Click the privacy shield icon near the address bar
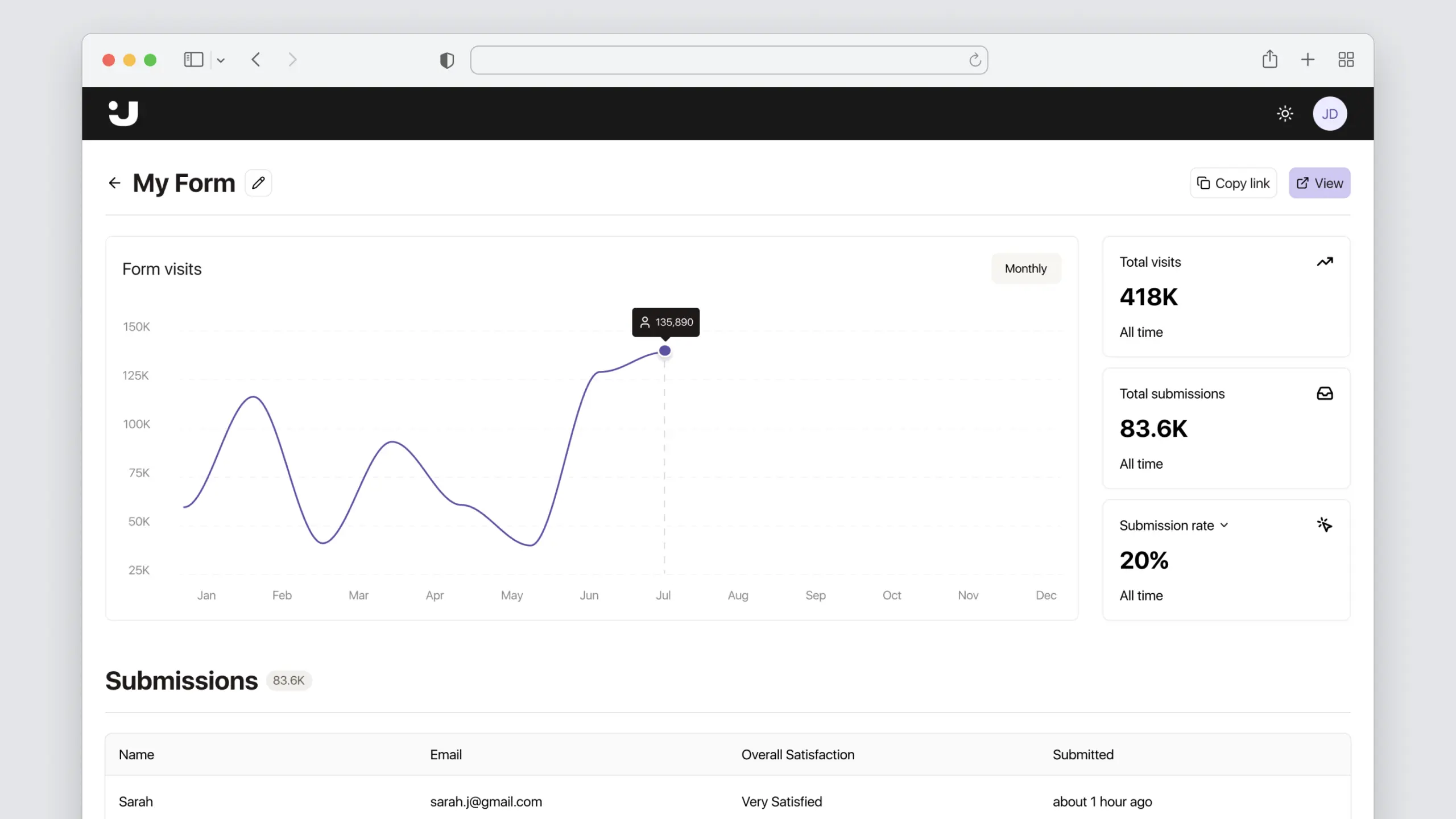 [x=447, y=60]
